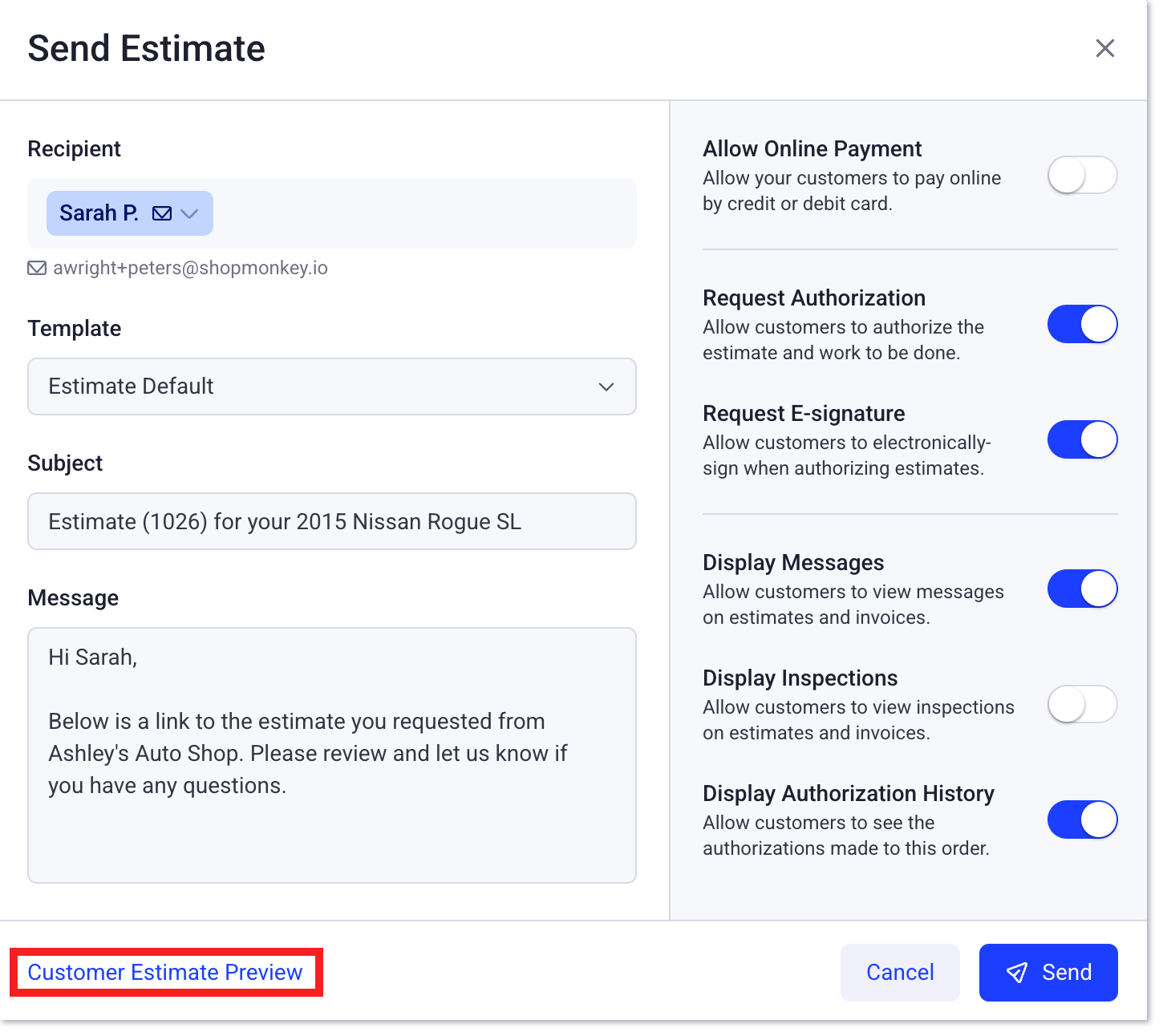Select the Sarah P. recipient chip

pyautogui.click(x=99, y=213)
